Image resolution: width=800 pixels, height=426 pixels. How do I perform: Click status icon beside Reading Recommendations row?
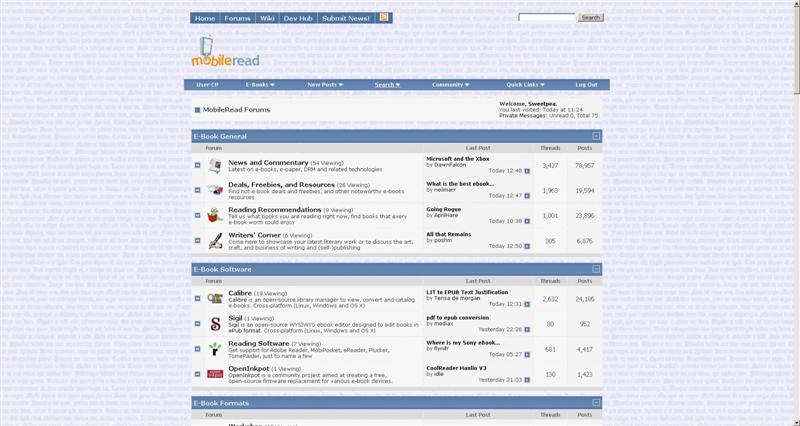click(197, 215)
